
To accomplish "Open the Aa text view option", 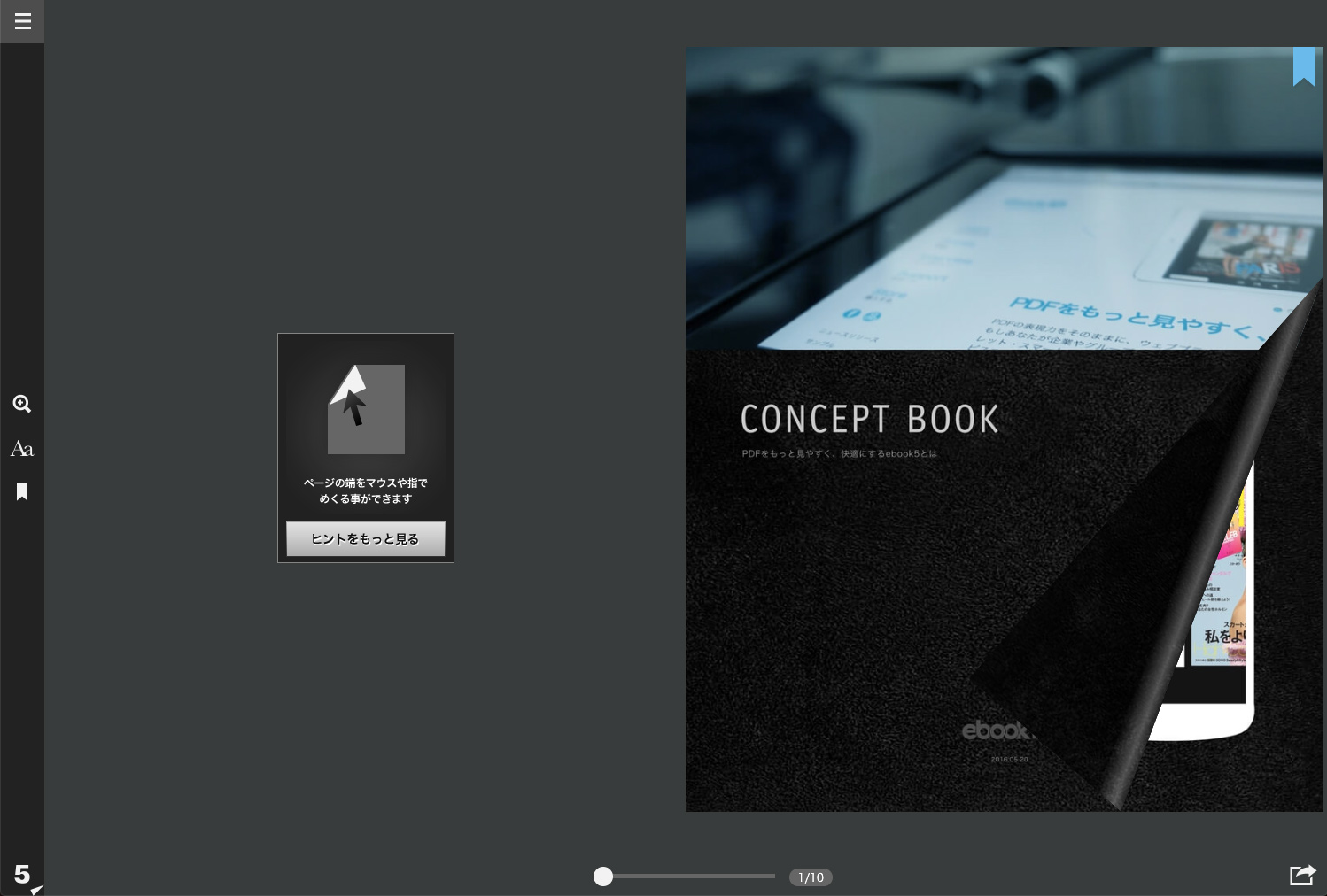I will pos(22,449).
